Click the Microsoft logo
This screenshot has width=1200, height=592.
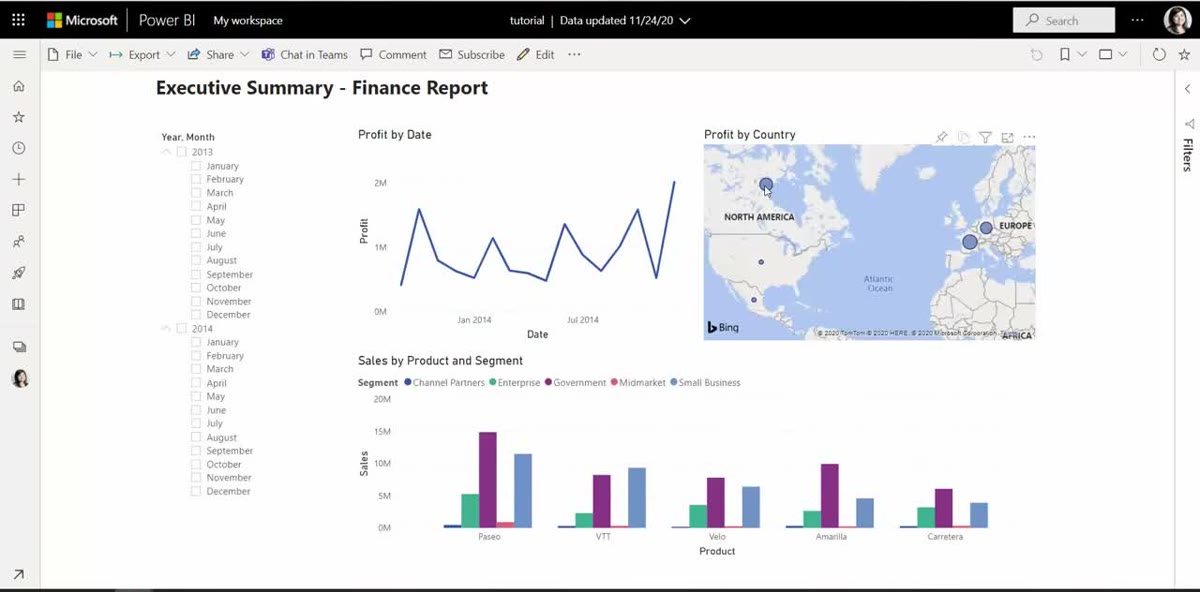pos(82,20)
